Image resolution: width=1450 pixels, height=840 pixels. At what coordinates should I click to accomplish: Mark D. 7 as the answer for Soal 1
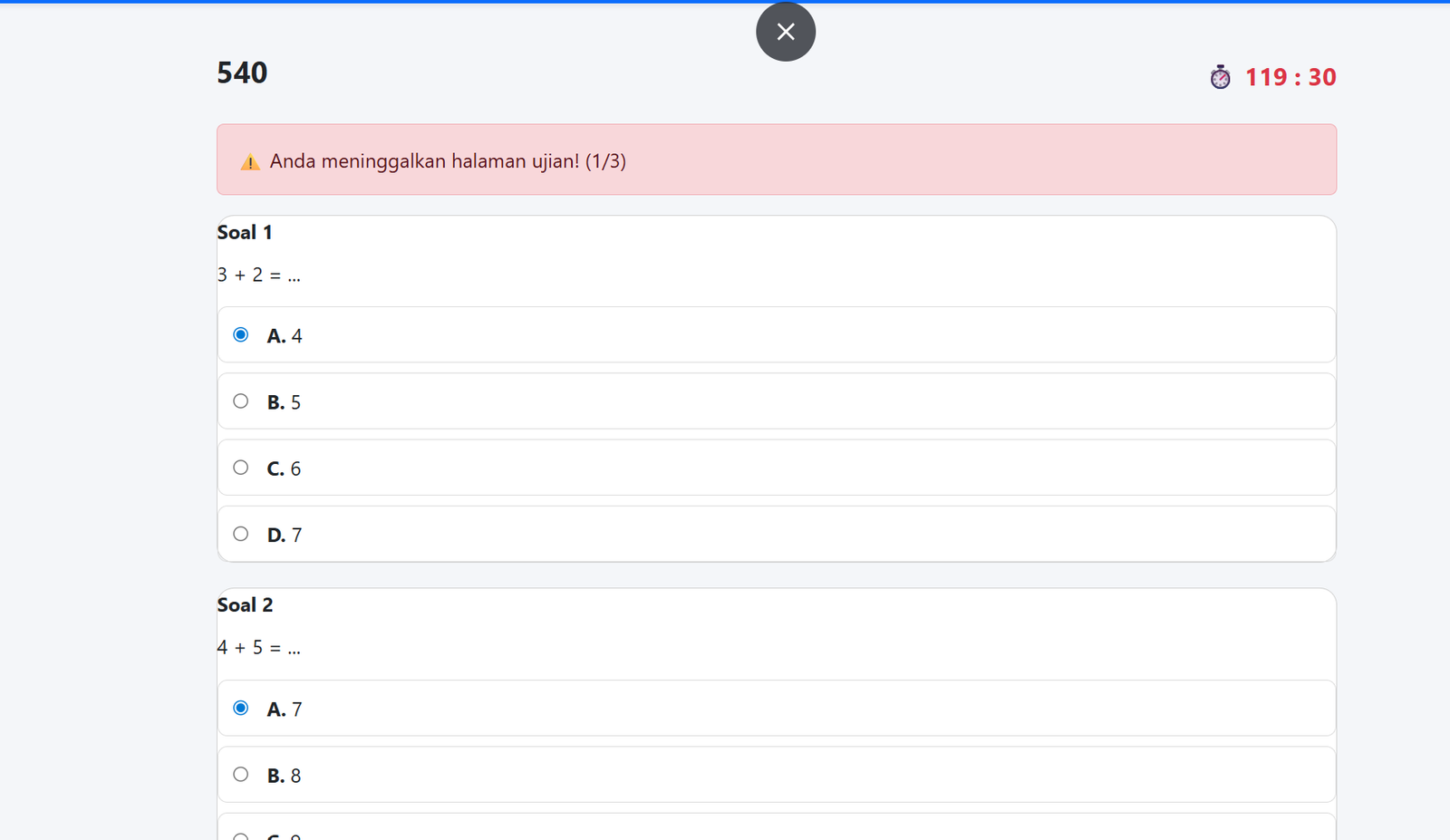click(241, 534)
